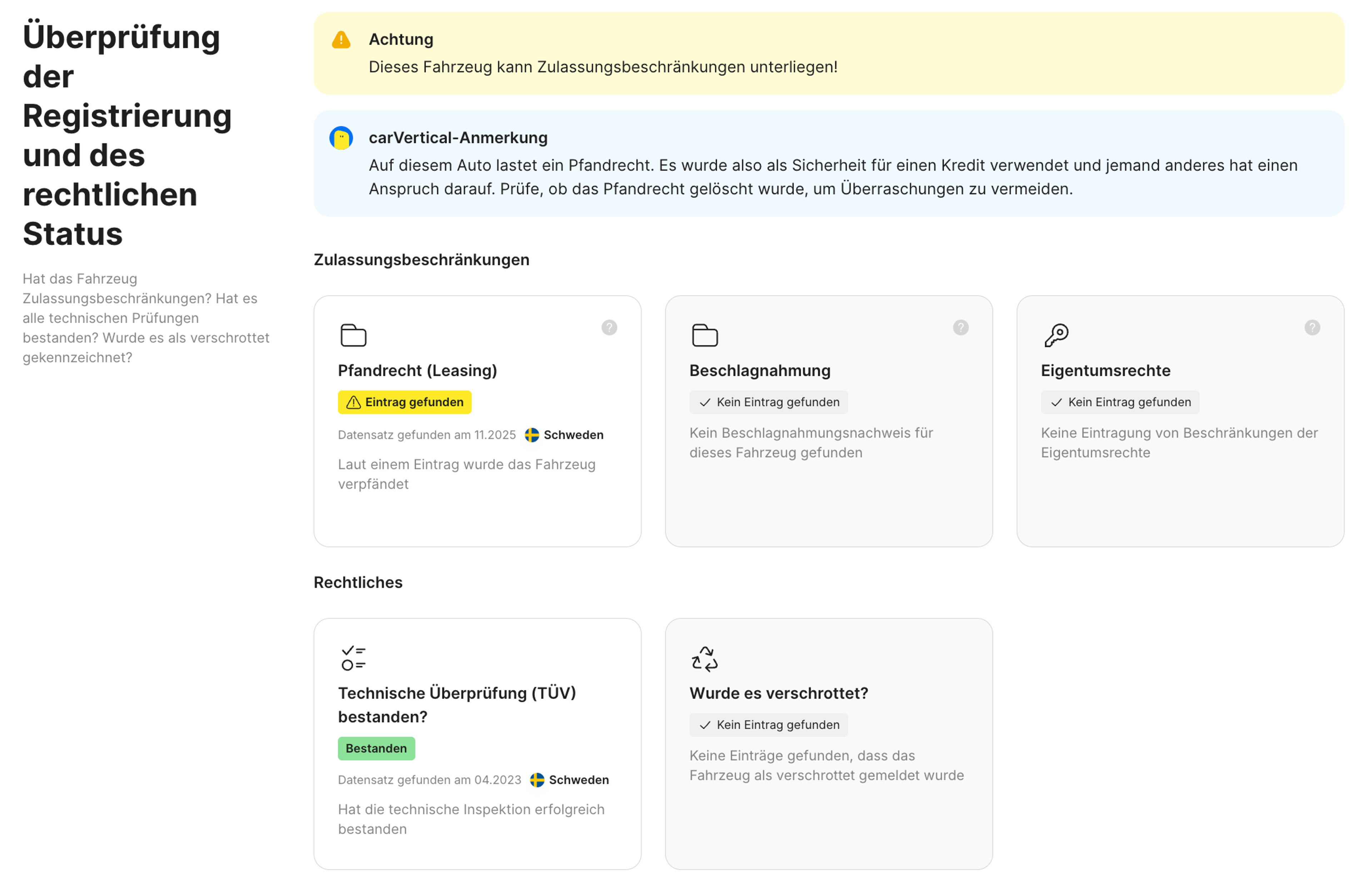
Task: Click sidebar description 'Hat das Fahrzeug Zulassungsbeschränkungen?'
Action: [146, 318]
